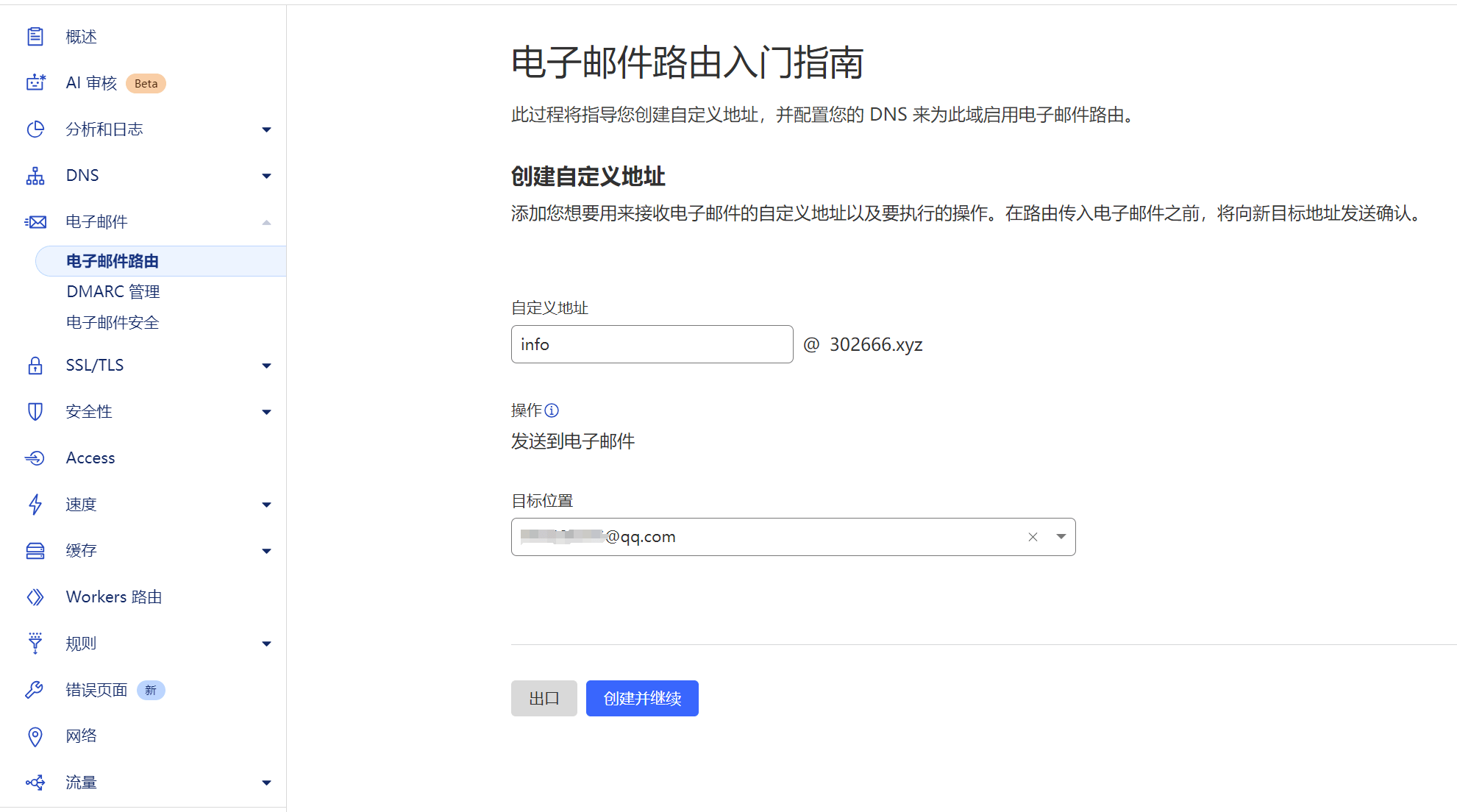Open 分析和日志 via its pie chart icon

pyautogui.click(x=35, y=129)
